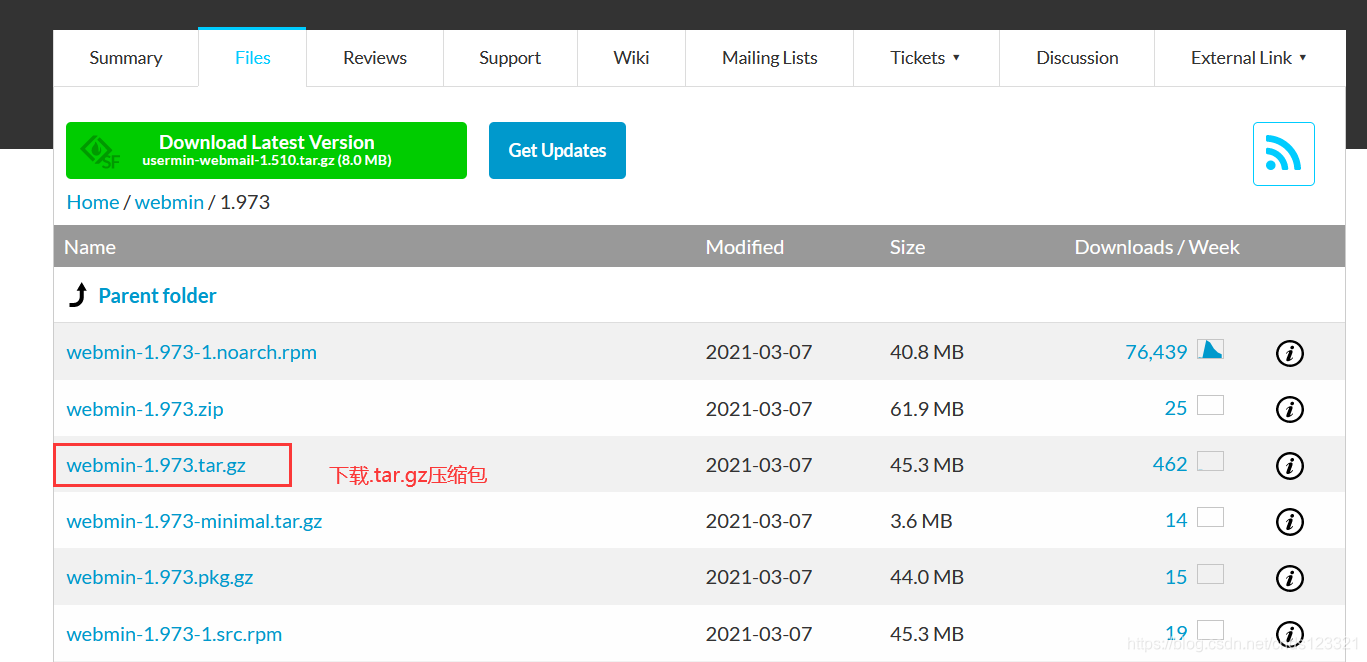1367x662 pixels.
Task: Open the Wiki tab
Action: pyautogui.click(x=631, y=58)
